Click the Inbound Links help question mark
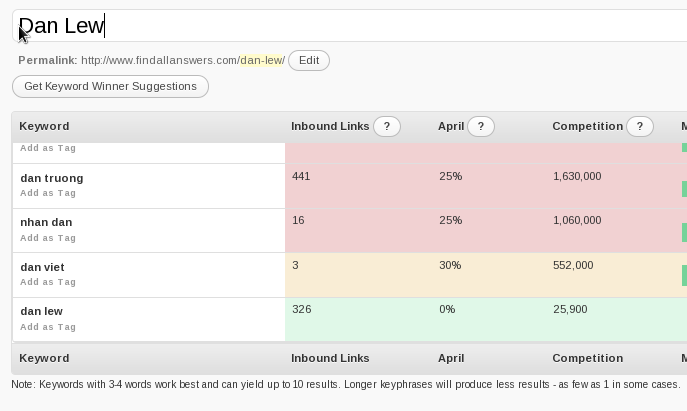The image size is (687, 411). [x=387, y=127]
